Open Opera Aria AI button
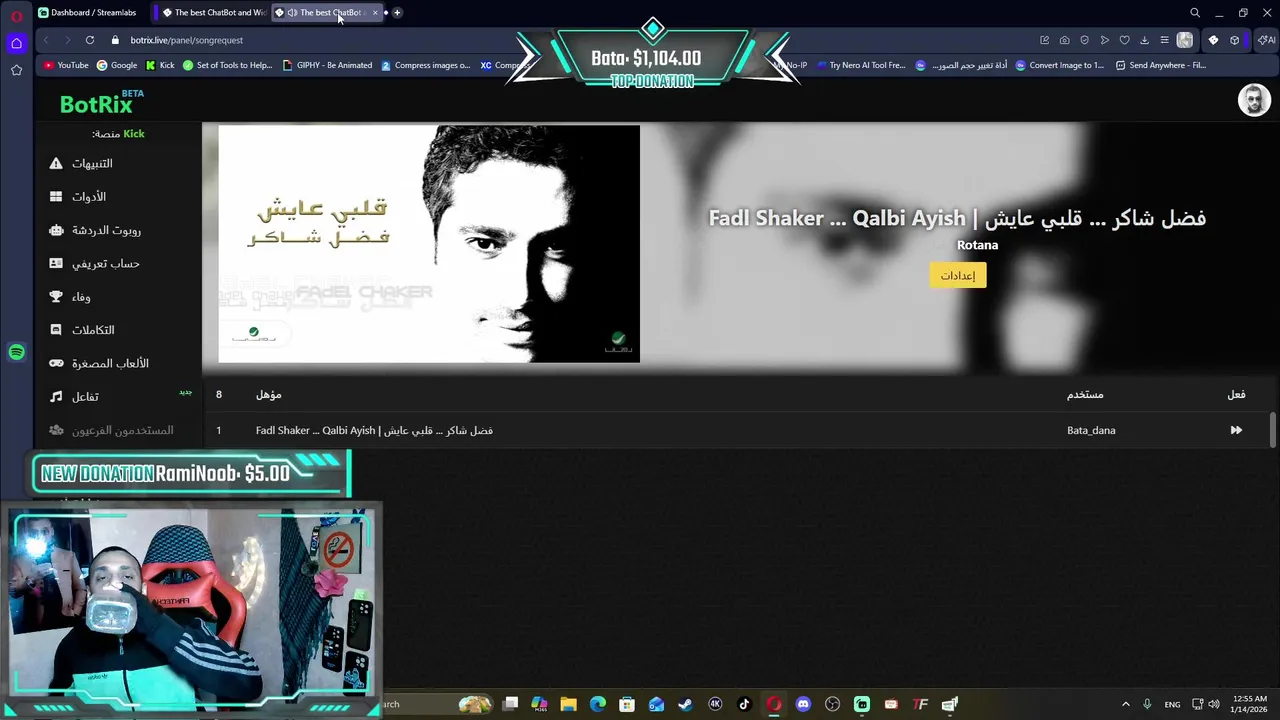1280x720 pixels. click(x=1267, y=40)
